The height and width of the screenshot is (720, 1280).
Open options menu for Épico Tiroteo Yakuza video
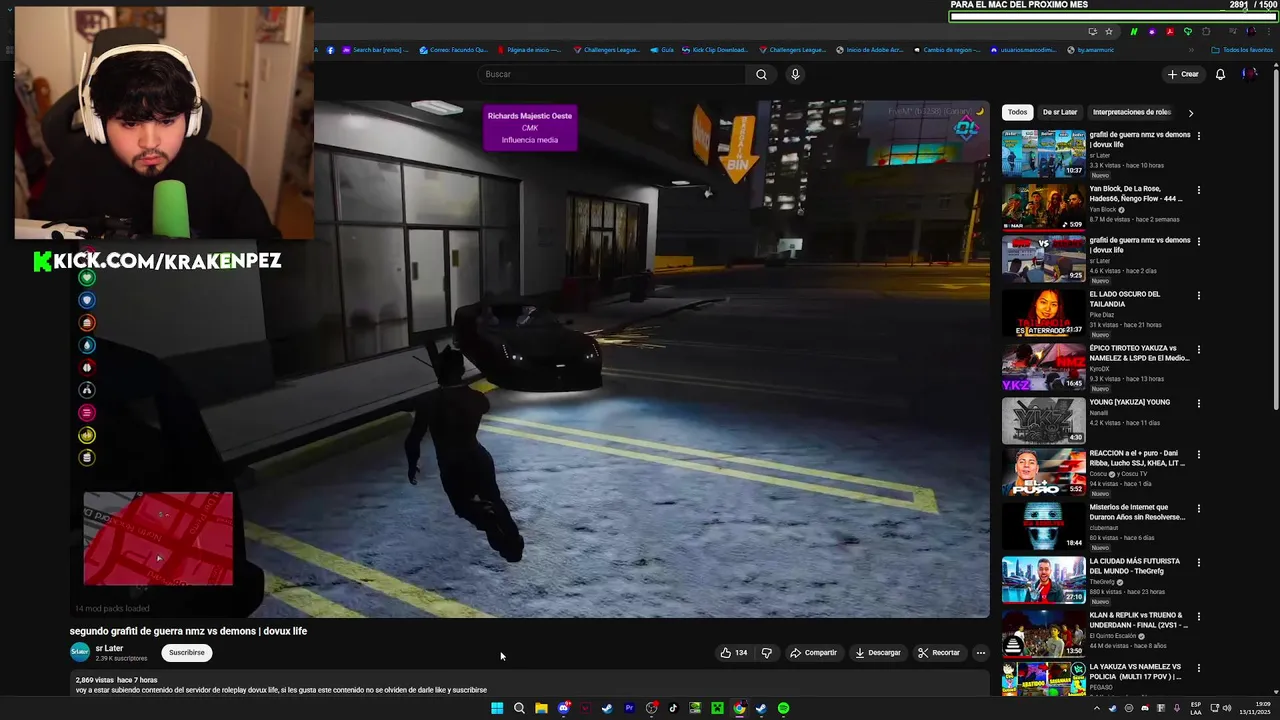1198,350
